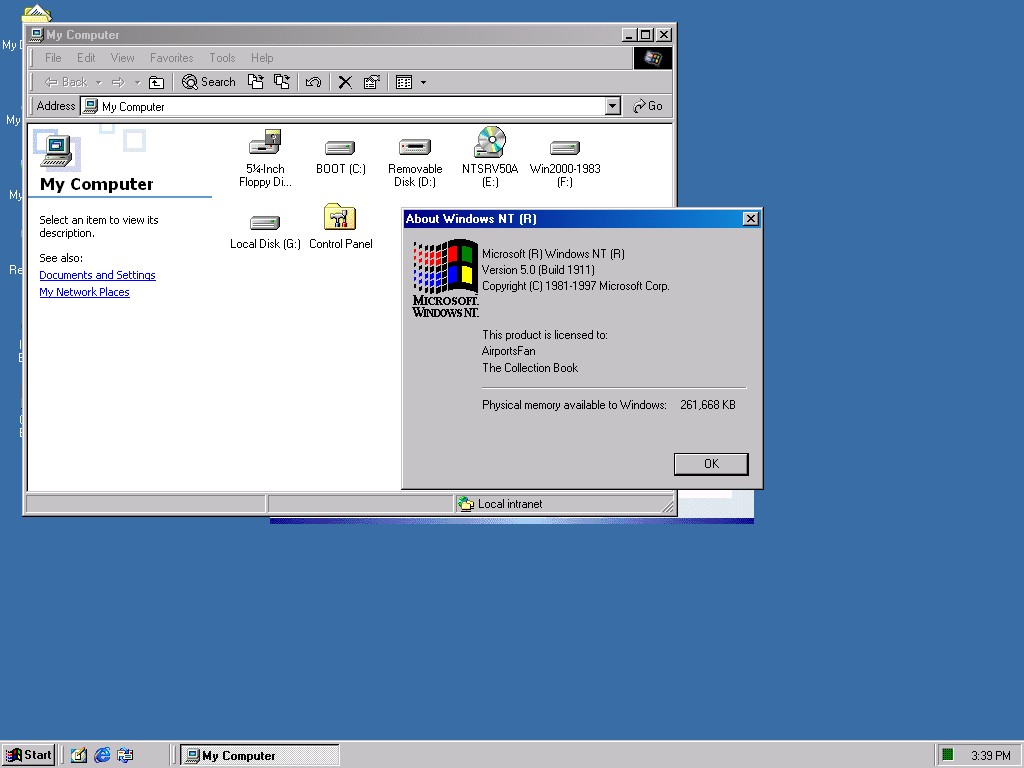Click the My Computer web view icon
This screenshot has height=768, width=1024.
pyautogui.click(x=56, y=150)
